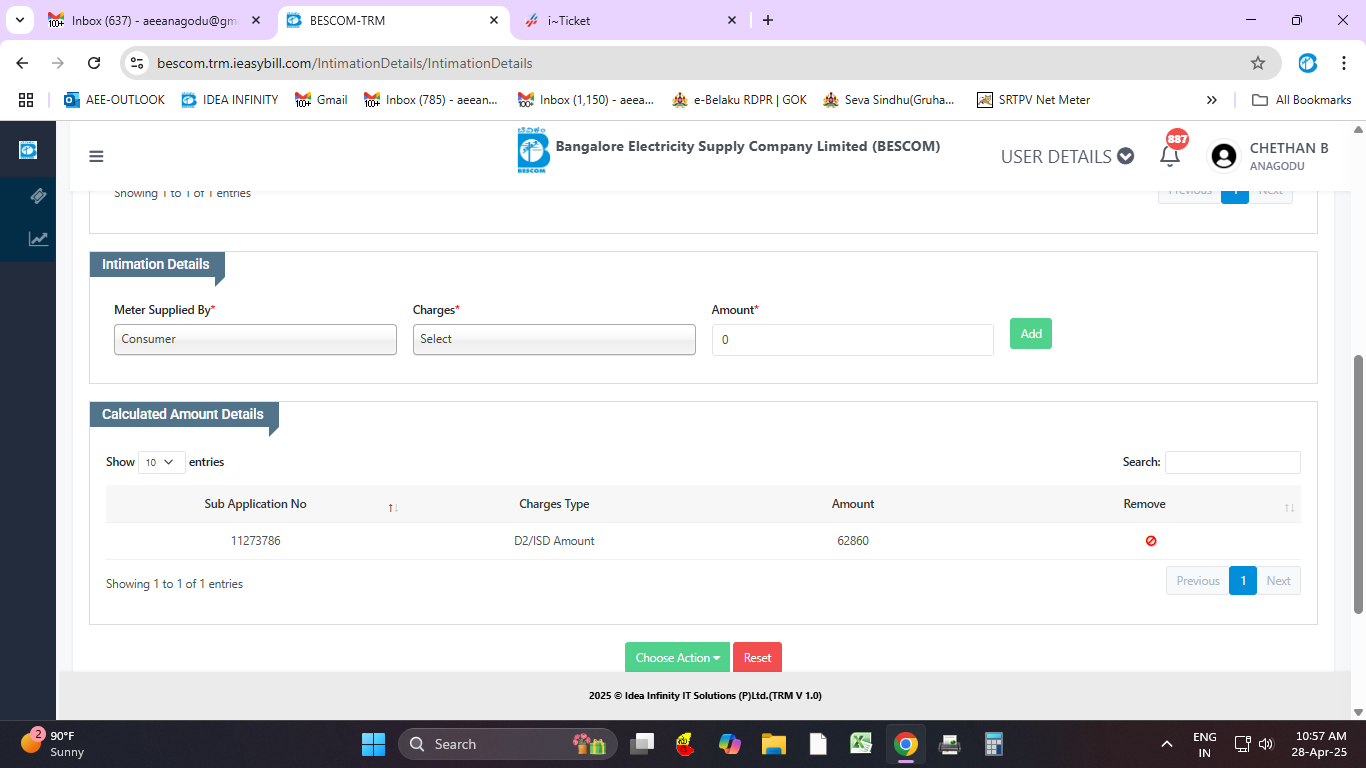The image size is (1366, 768).
Task: Show more bookmarks chevron
Action: click(x=1212, y=100)
